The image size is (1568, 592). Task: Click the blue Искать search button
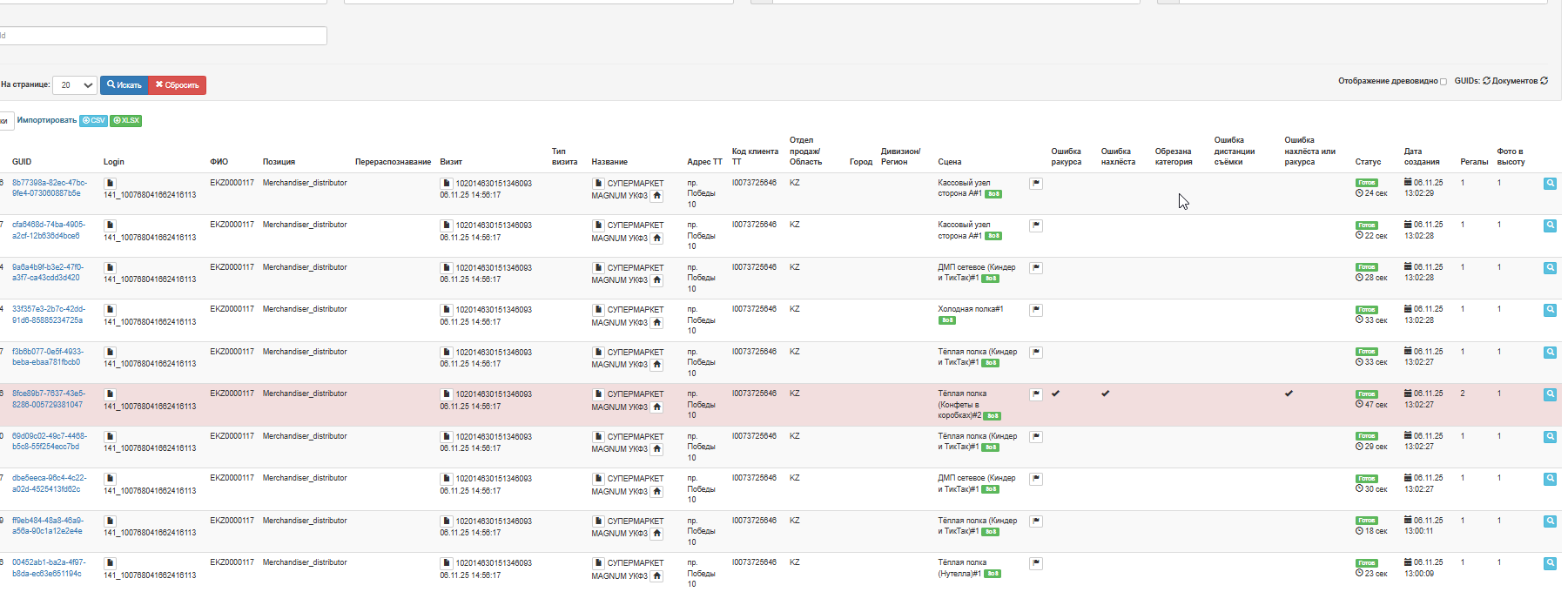(124, 85)
